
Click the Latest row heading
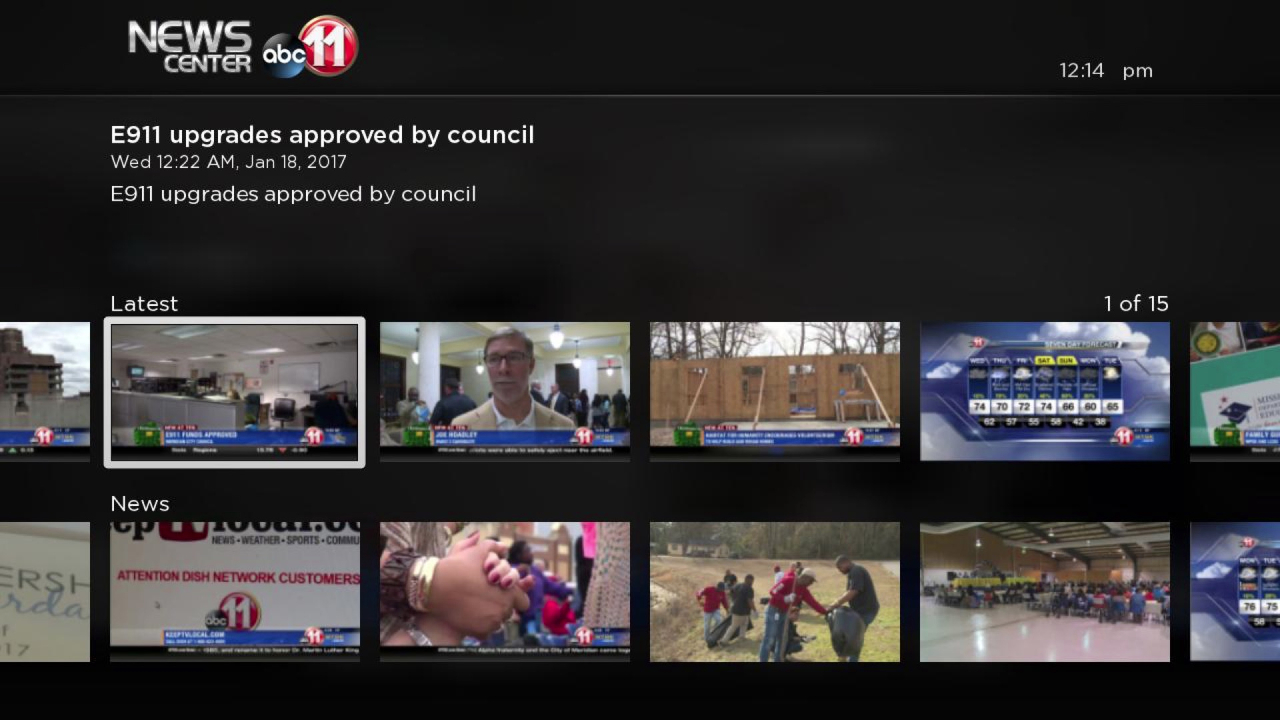click(144, 304)
